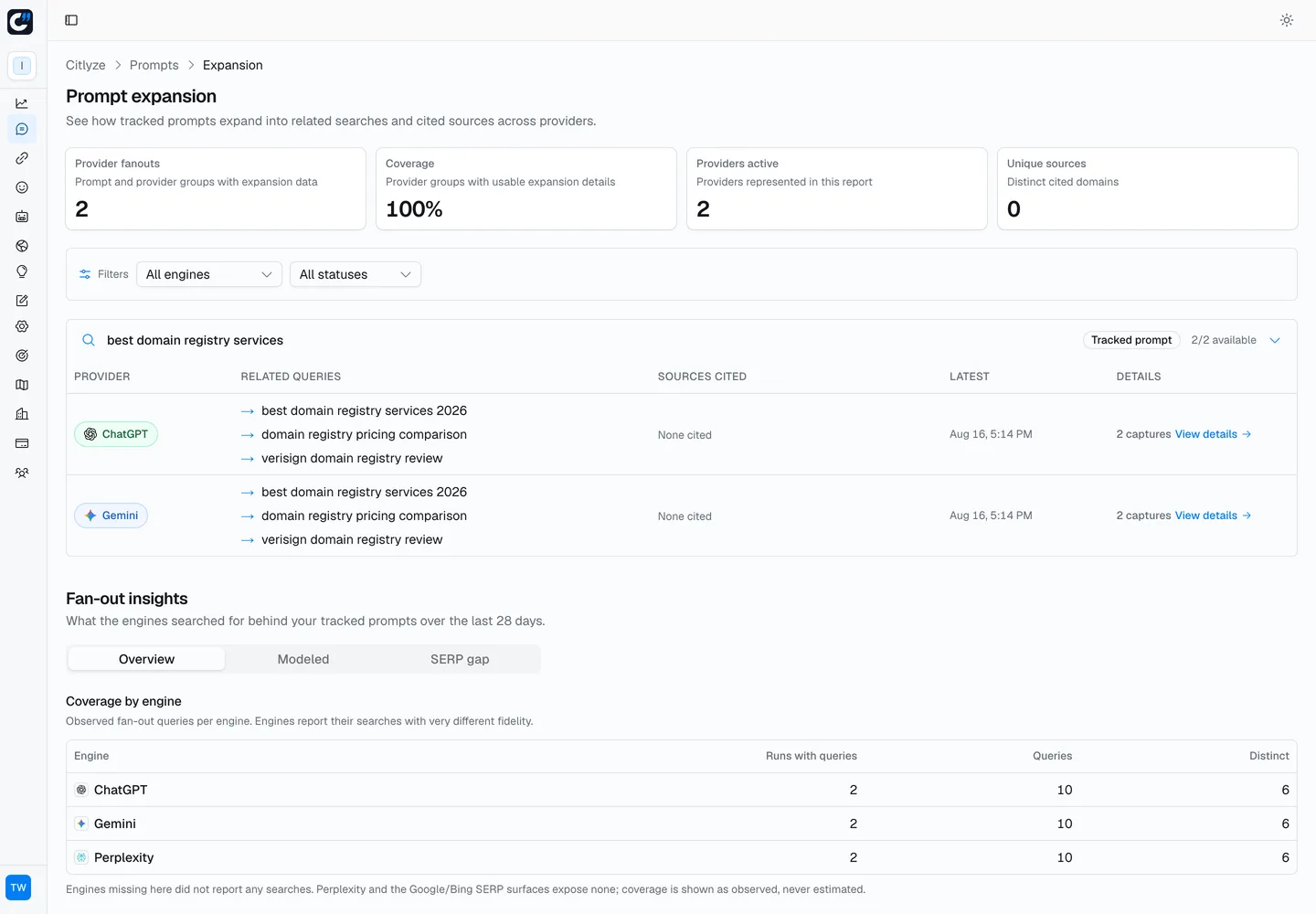Open the robot sidebar icon
Image resolution: width=1316 pixels, height=914 pixels.
(22, 217)
